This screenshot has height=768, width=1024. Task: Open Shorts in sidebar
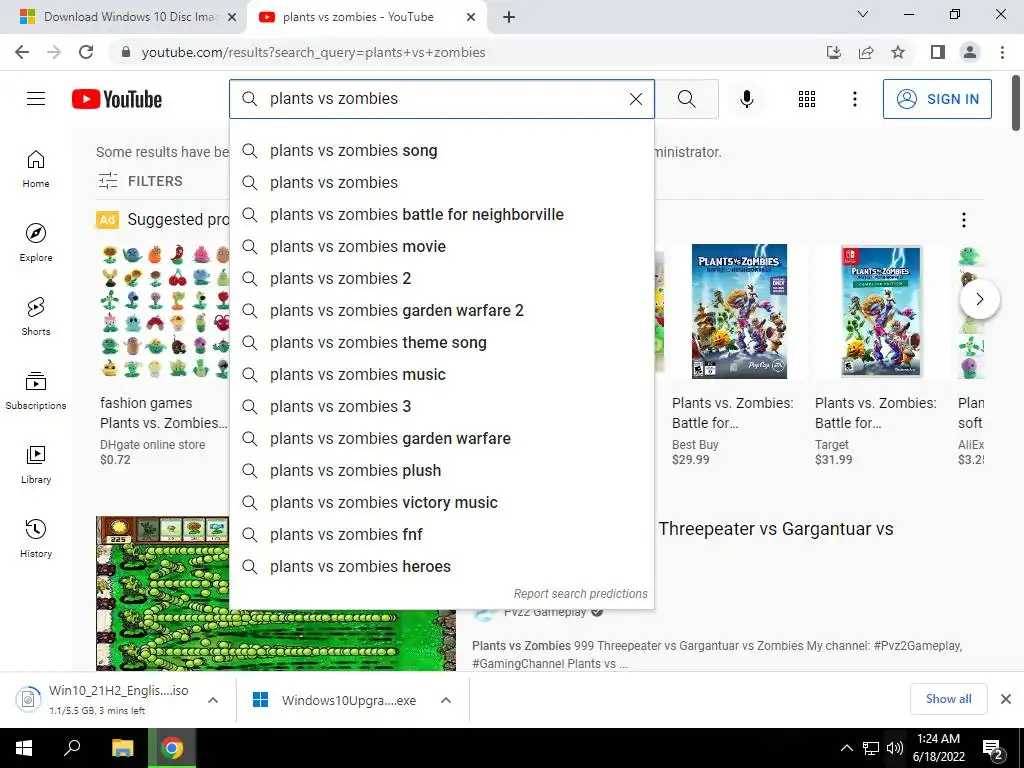coord(36,316)
